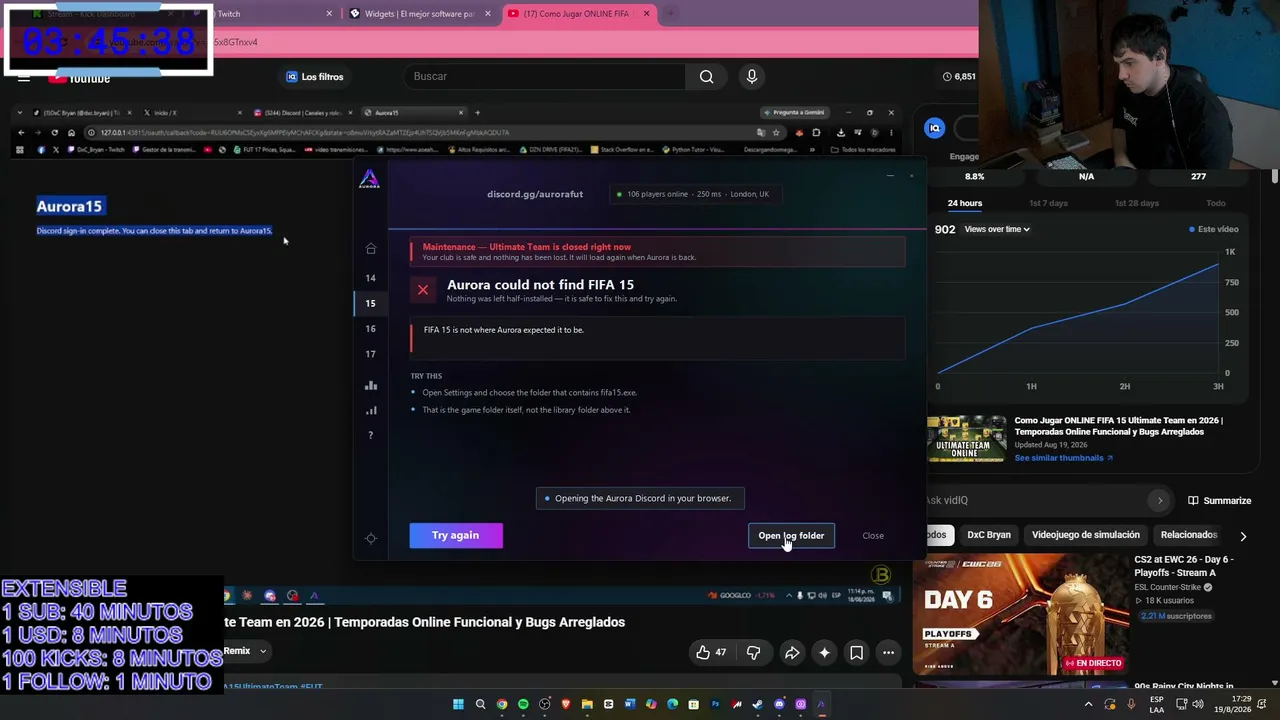
Task: Click the sparkle AI icon under video
Action: click(x=824, y=653)
